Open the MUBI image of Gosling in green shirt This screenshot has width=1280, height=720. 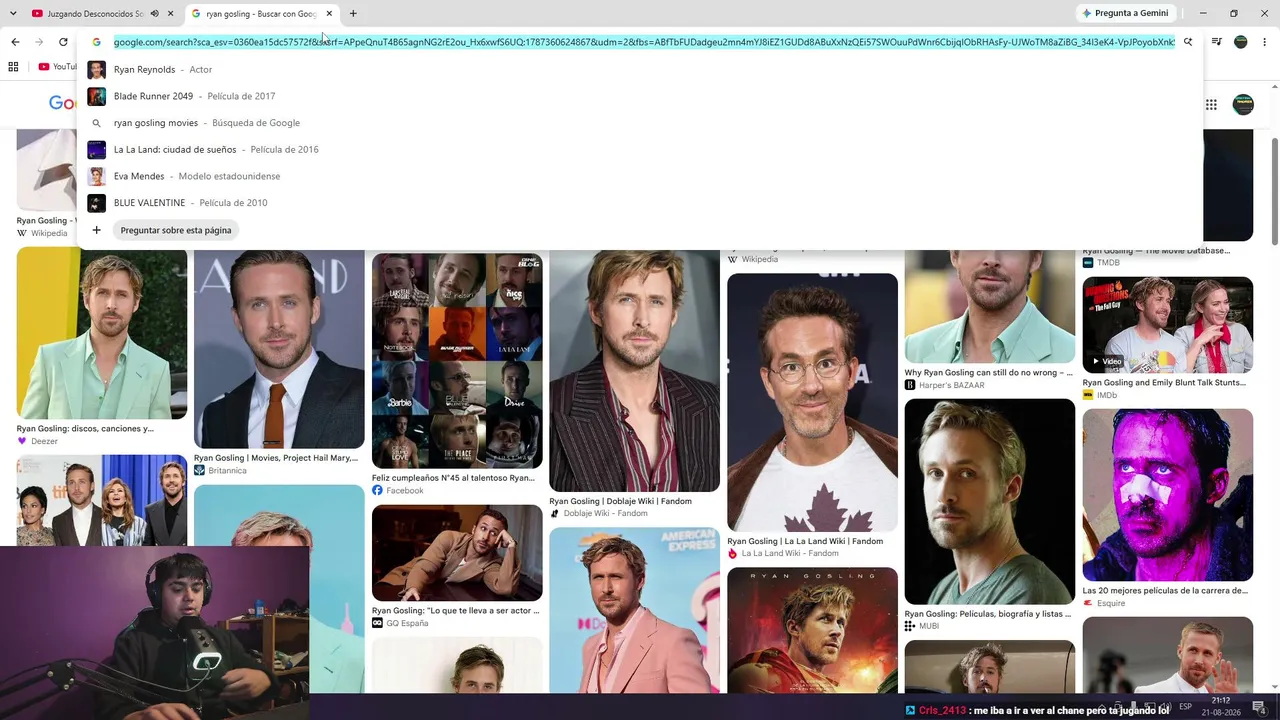(990, 502)
